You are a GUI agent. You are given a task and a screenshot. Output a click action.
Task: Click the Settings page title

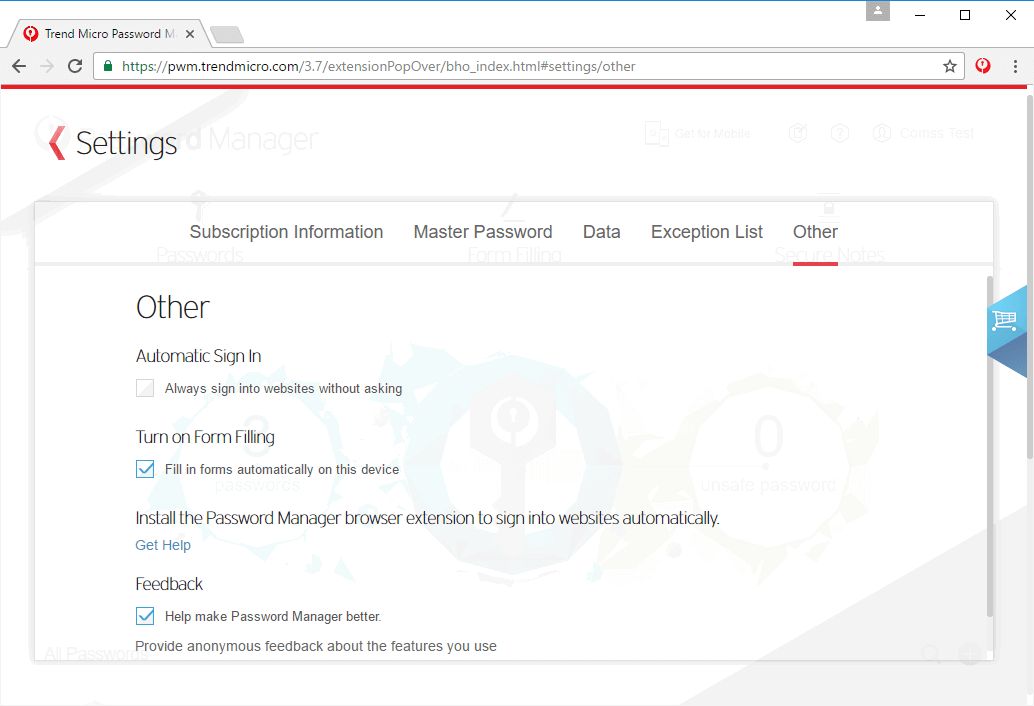[x=126, y=143]
